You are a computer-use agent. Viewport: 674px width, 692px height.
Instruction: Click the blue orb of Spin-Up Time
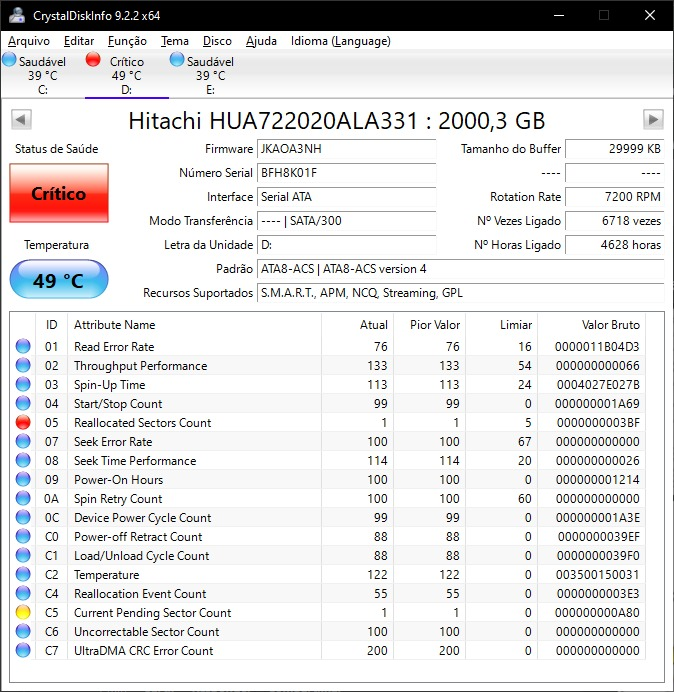23,384
